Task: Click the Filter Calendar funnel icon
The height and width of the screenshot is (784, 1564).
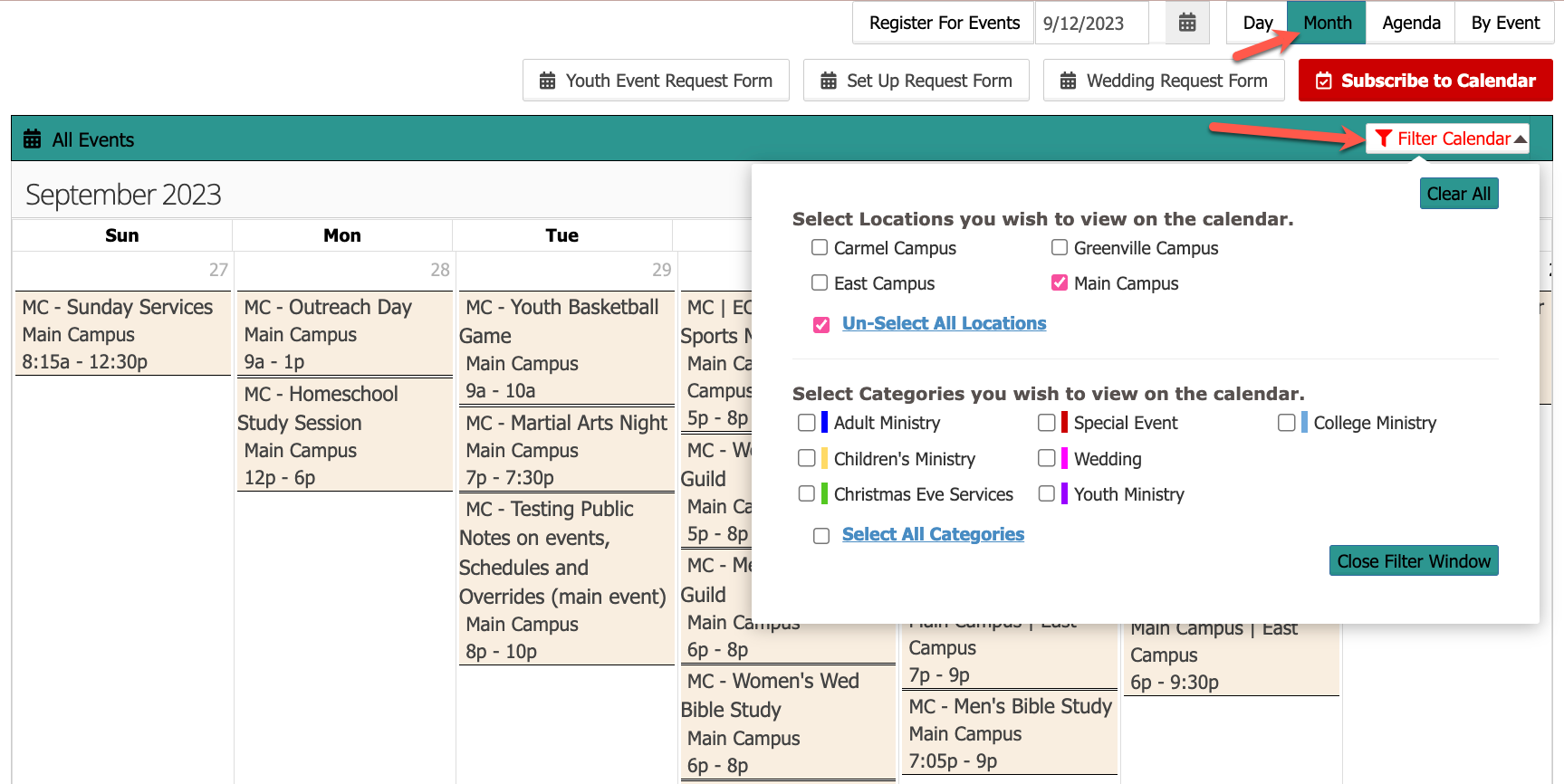Action: coord(1383,139)
